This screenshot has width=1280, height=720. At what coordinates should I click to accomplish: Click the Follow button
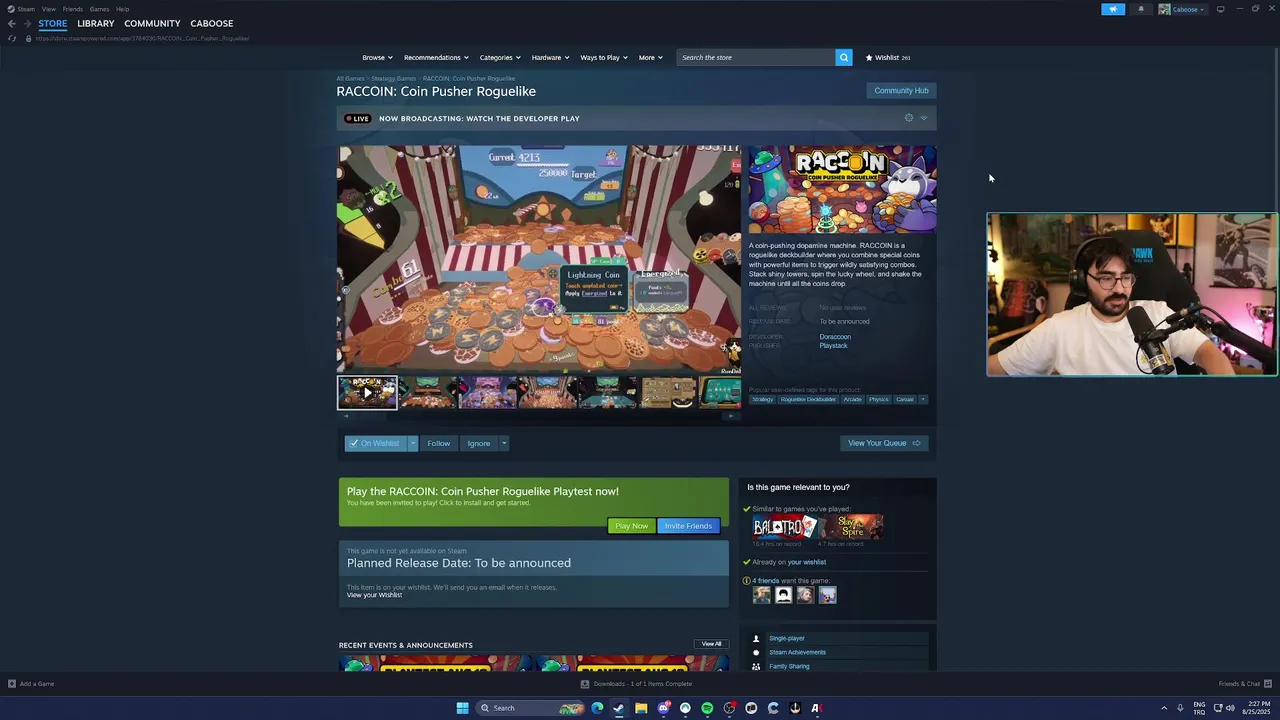pos(439,443)
